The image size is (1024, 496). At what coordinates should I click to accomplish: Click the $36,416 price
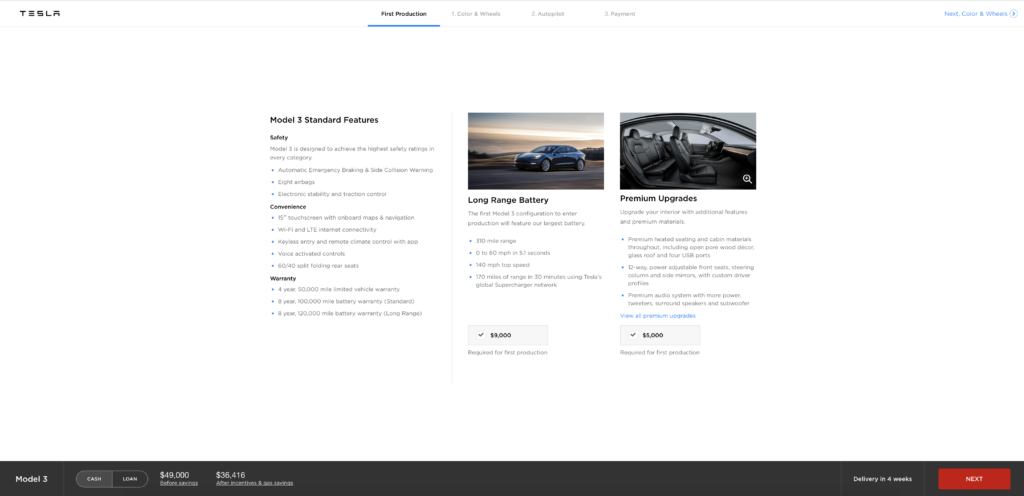coord(231,475)
